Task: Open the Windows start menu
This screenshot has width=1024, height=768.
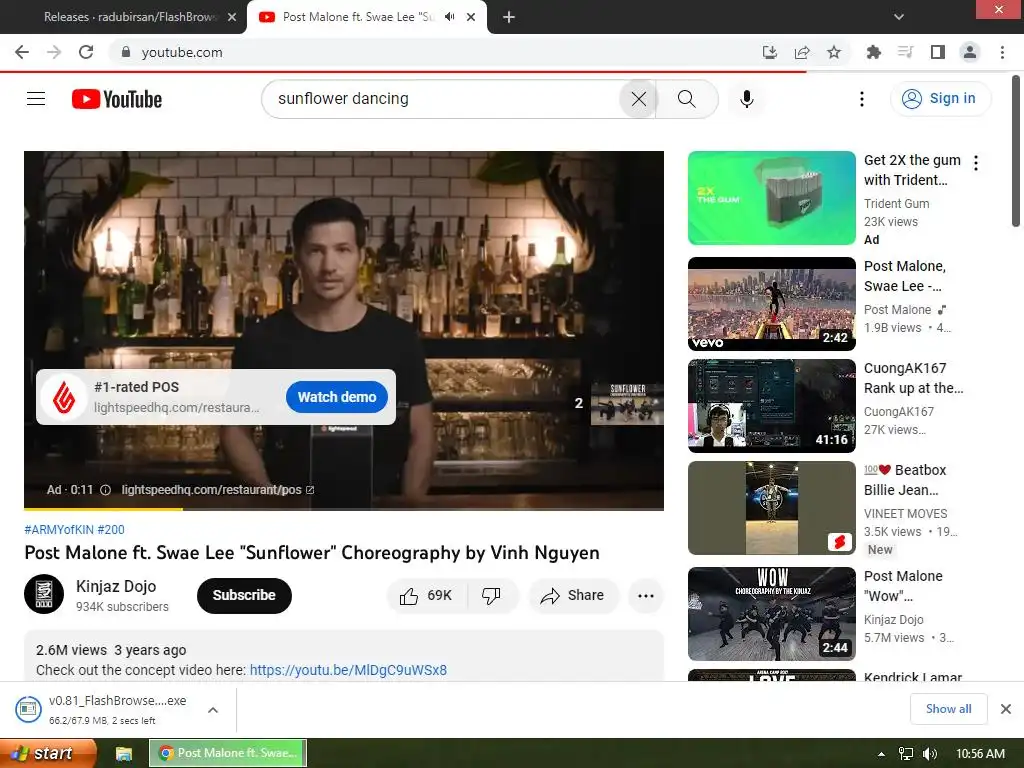Action: 48,754
